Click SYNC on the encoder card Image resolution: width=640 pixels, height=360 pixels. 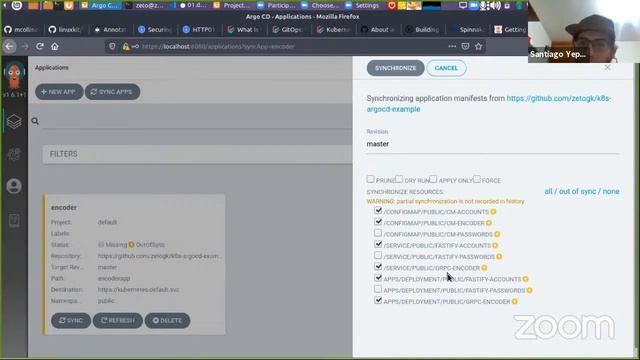tap(71, 320)
